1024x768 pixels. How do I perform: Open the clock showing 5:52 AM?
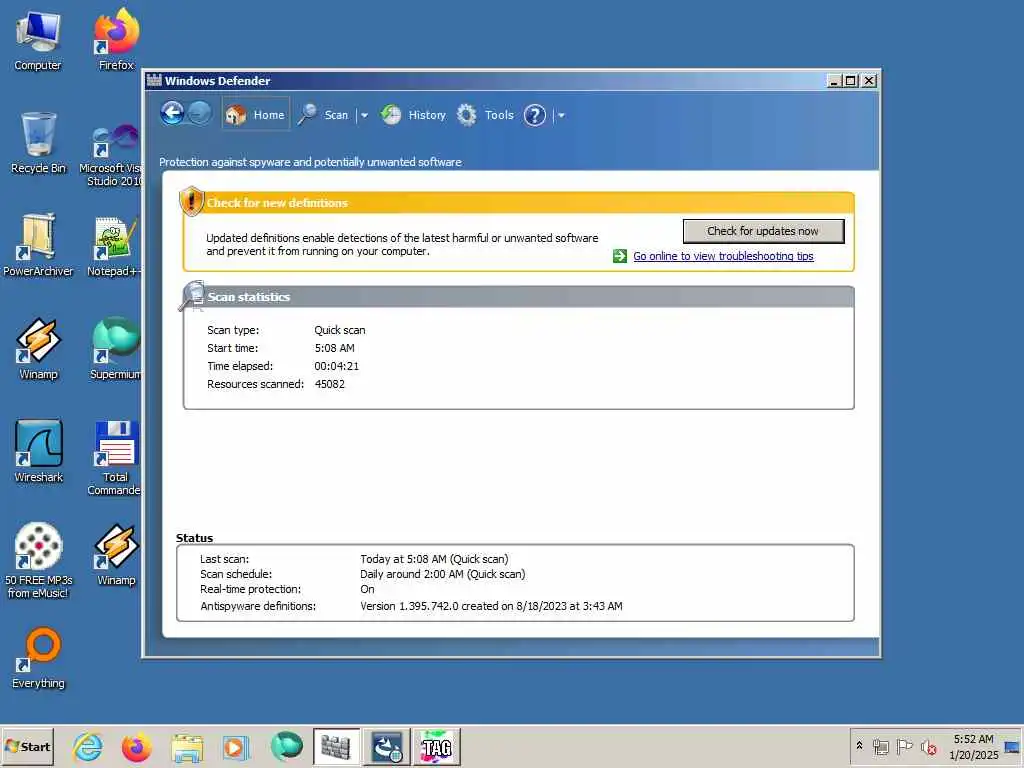point(973,746)
